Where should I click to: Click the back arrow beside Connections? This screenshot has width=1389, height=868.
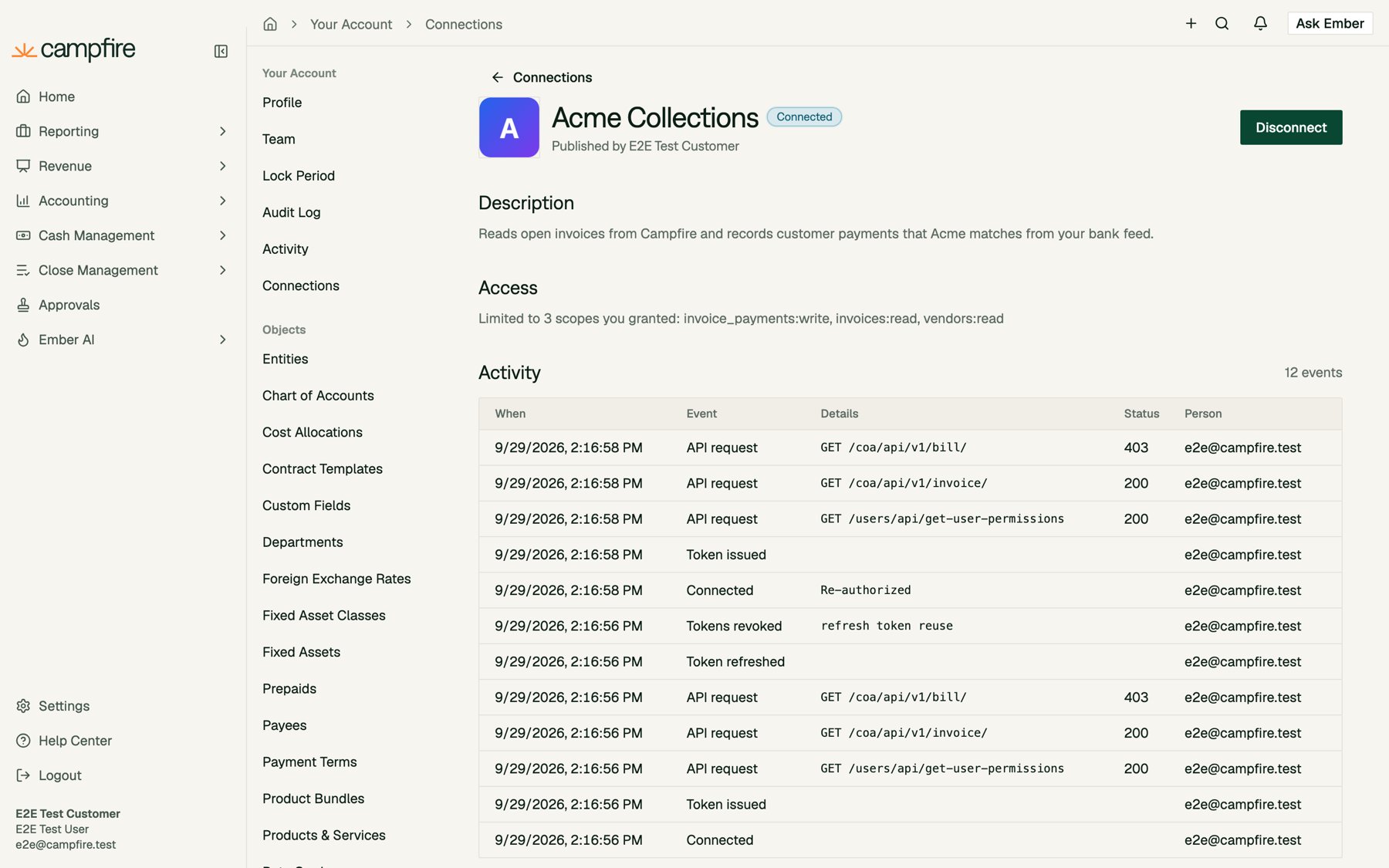pyautogui.click(x=498, y=77)
